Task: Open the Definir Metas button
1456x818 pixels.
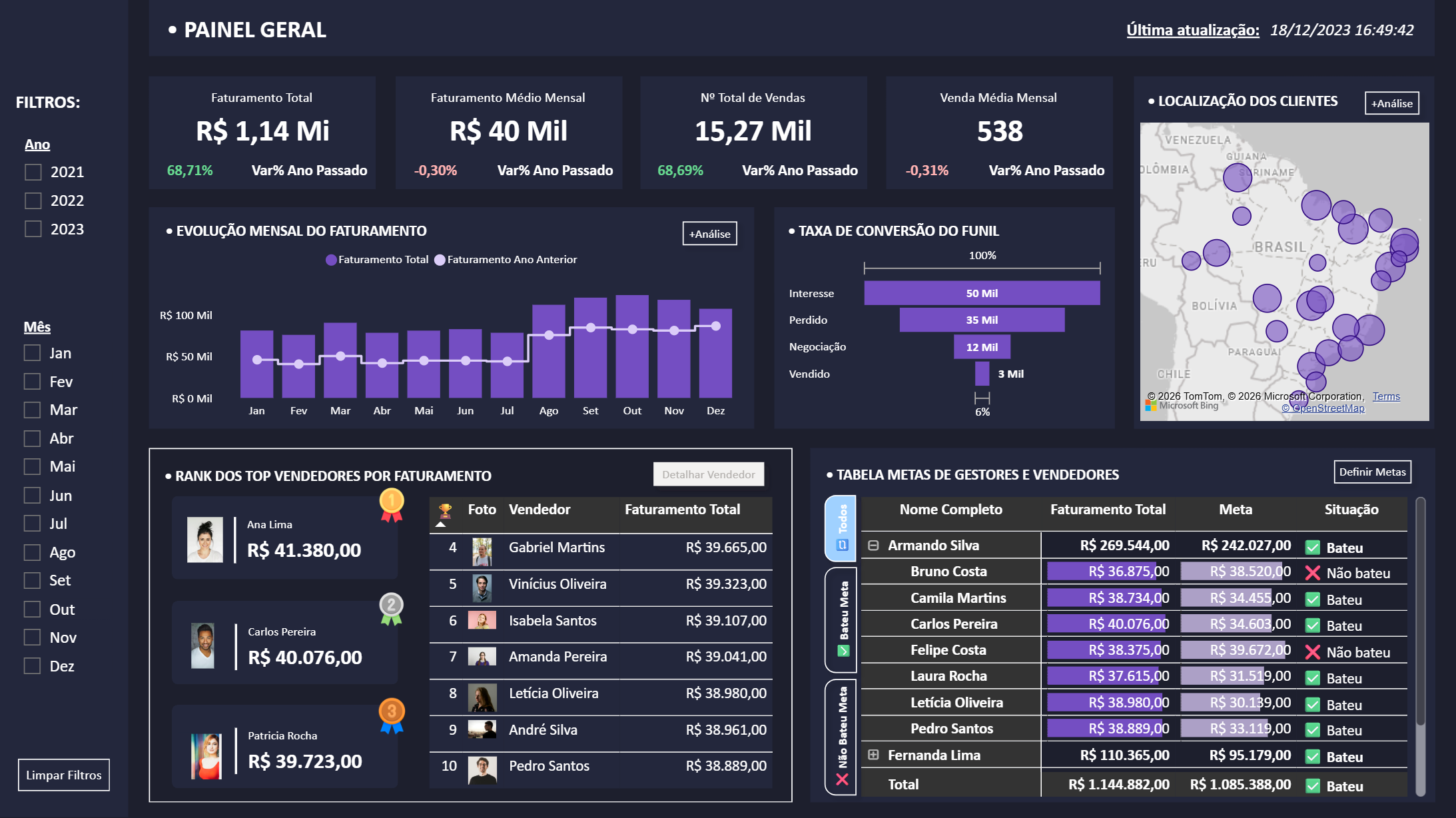Action: coord(1372,472)
